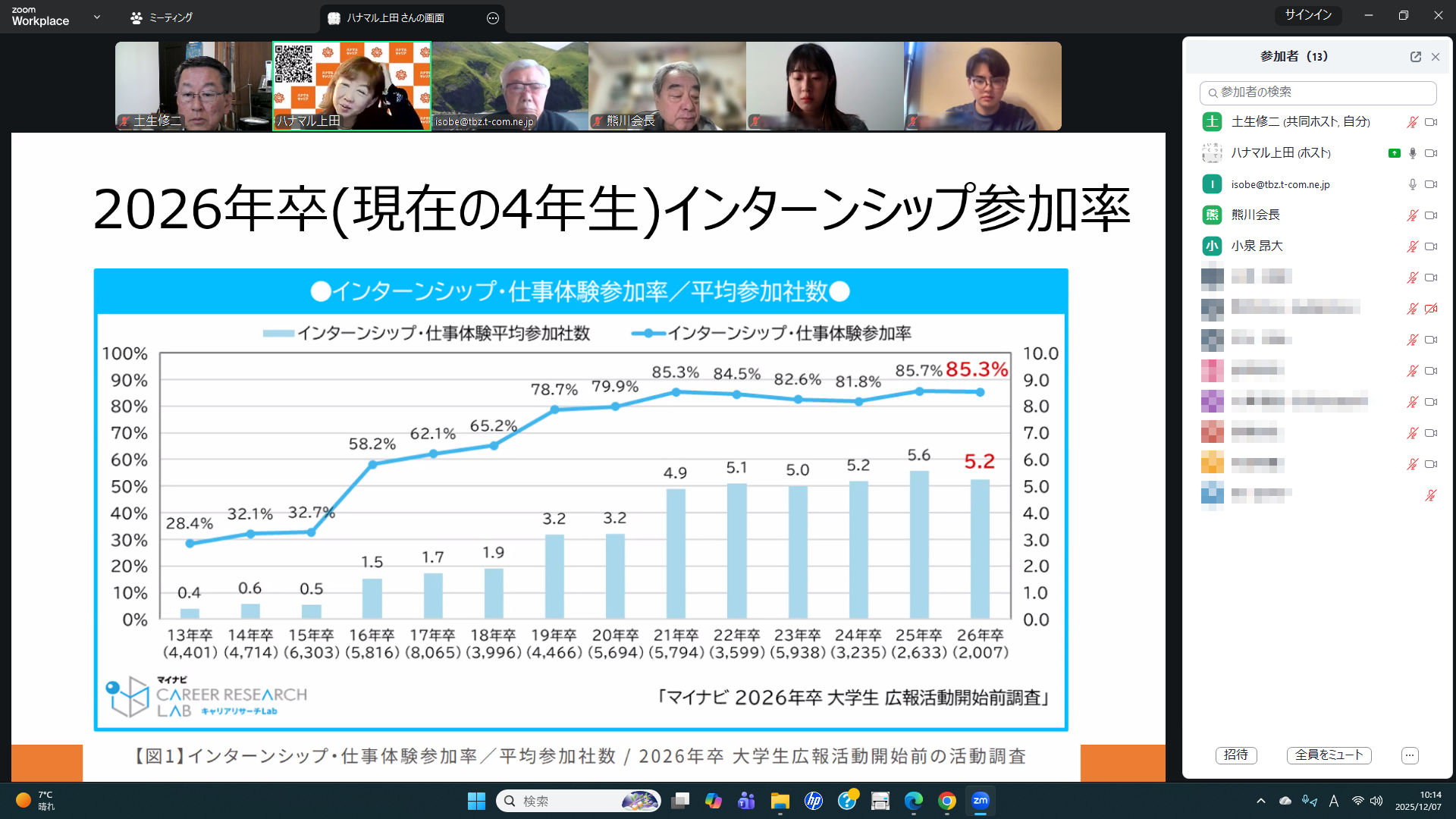
Task: Open more options in the participants footer
Action: [1410, 755]
